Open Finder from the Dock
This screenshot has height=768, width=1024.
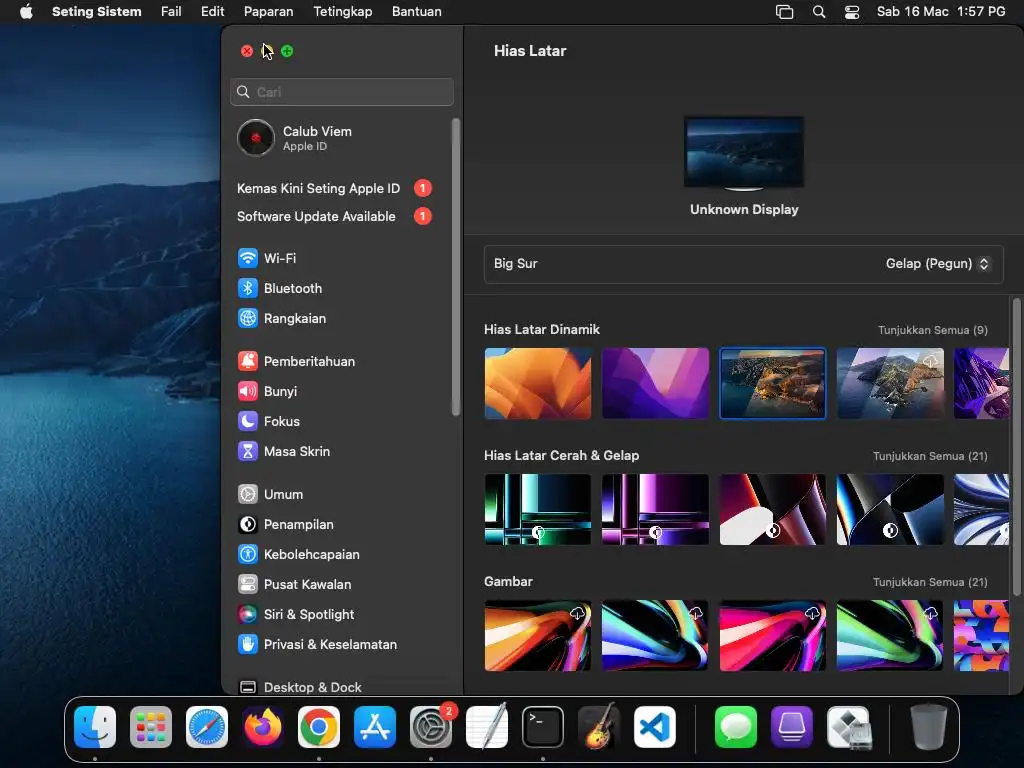click(95, 727)
